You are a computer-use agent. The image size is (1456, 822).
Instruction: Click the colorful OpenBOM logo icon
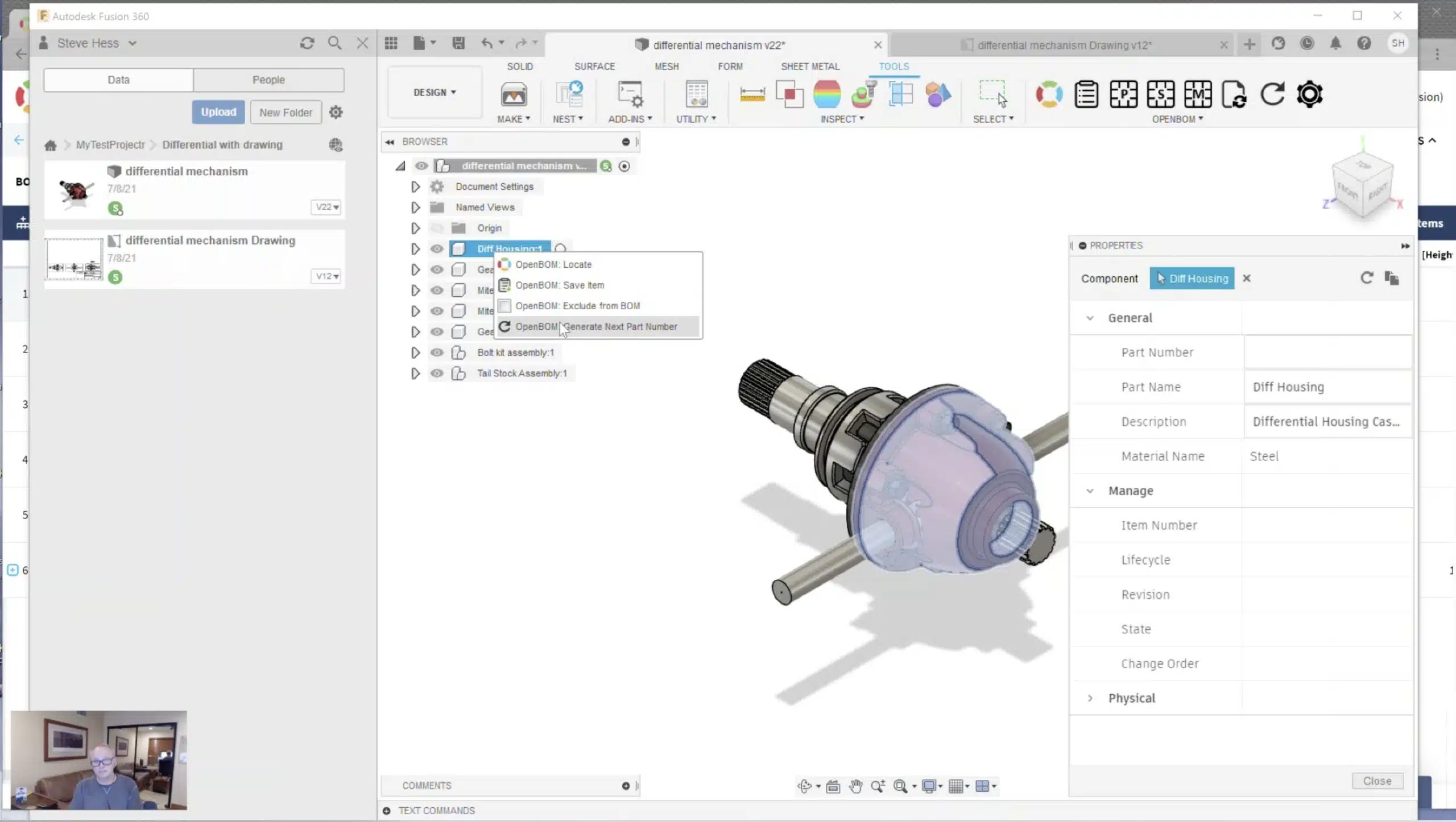[x=1049, y=94]
